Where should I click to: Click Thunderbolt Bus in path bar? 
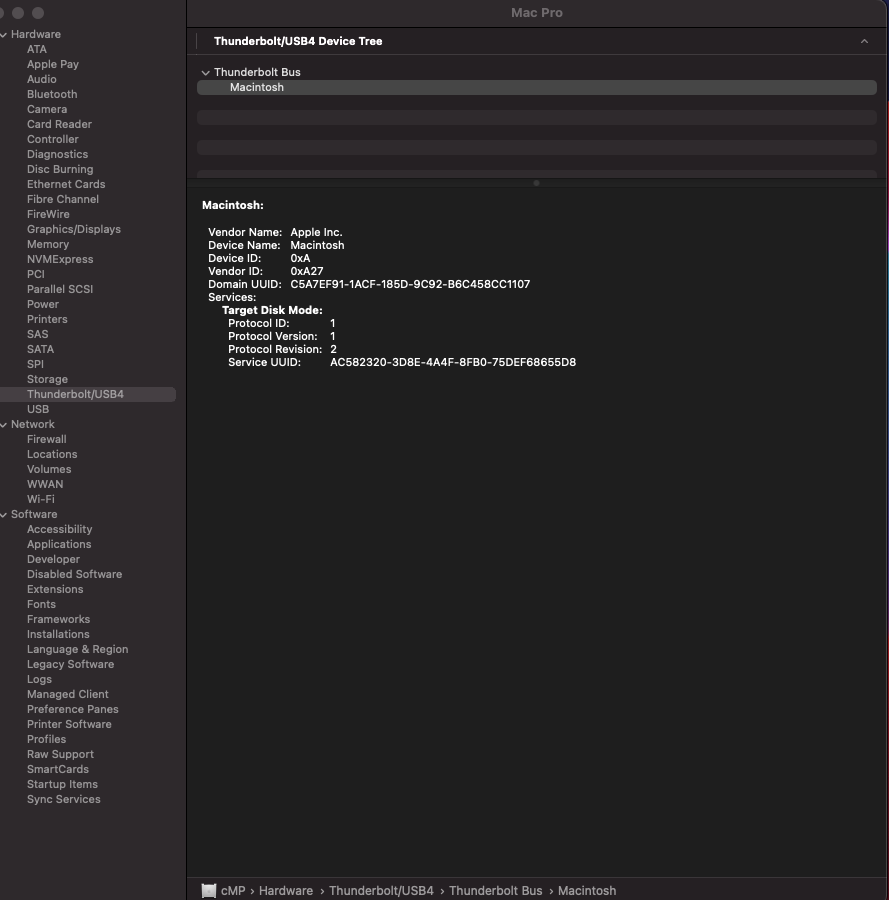(x=495, y=890)
